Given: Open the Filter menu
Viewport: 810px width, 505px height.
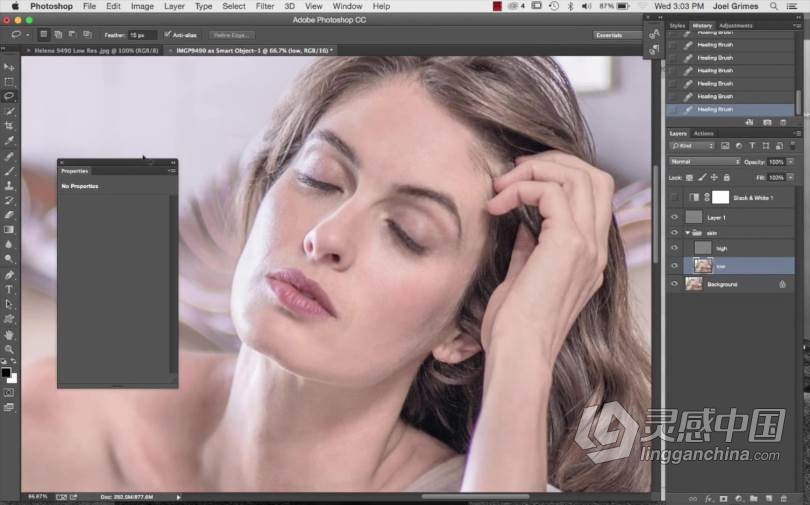Looking at the screenshot, I should point(264,6).
